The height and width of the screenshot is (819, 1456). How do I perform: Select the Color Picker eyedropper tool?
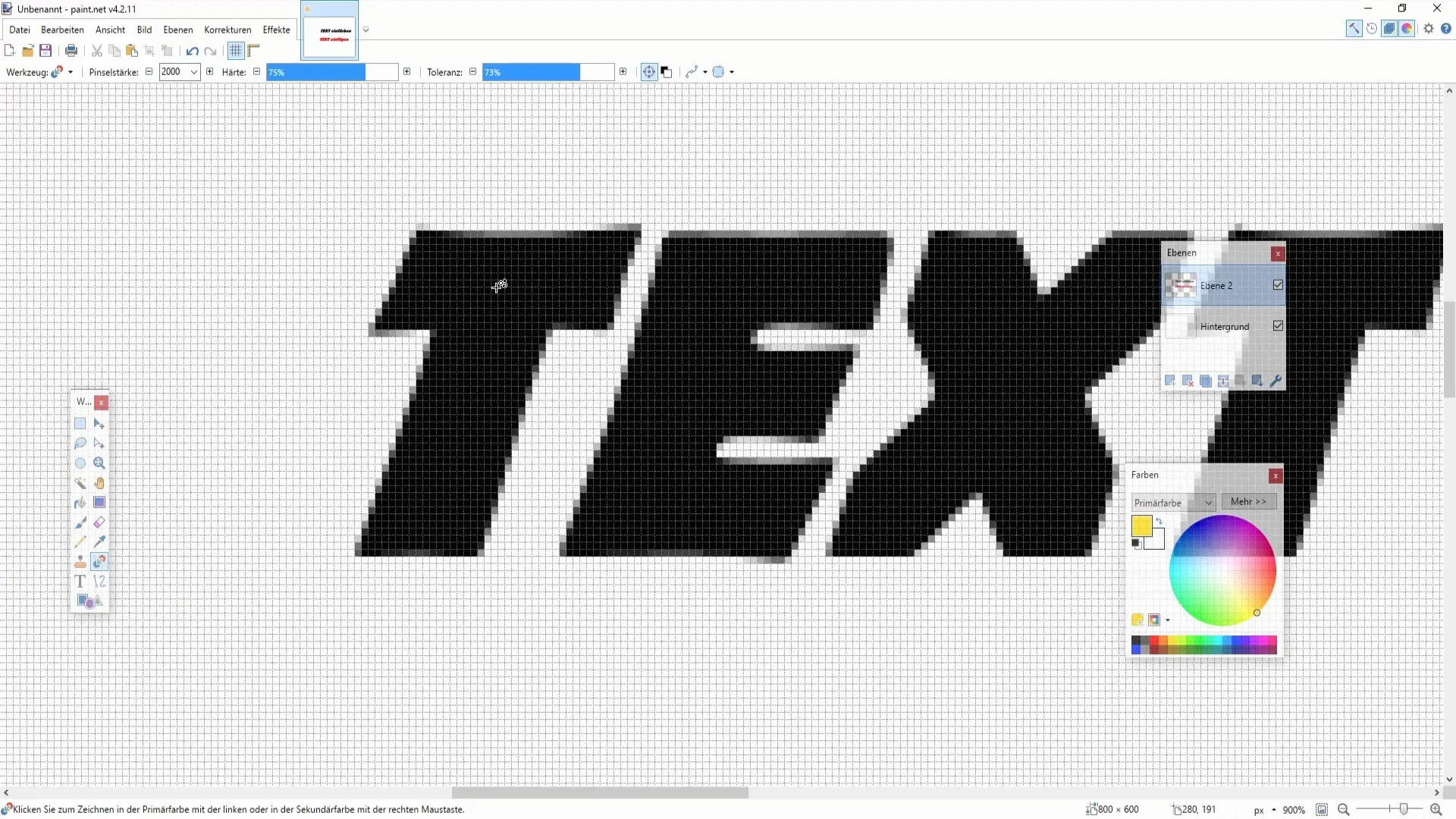tap(99, 541)
